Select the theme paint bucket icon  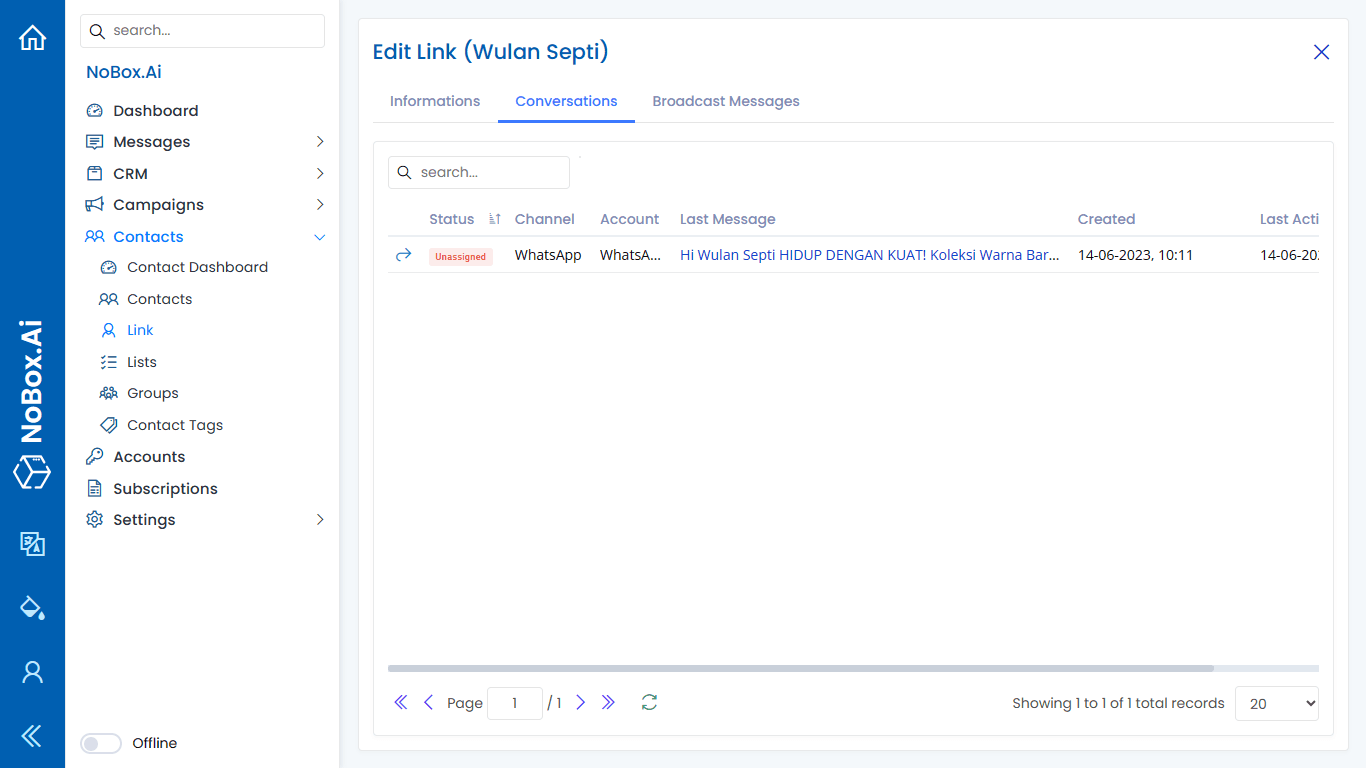(x=32, y=607)
